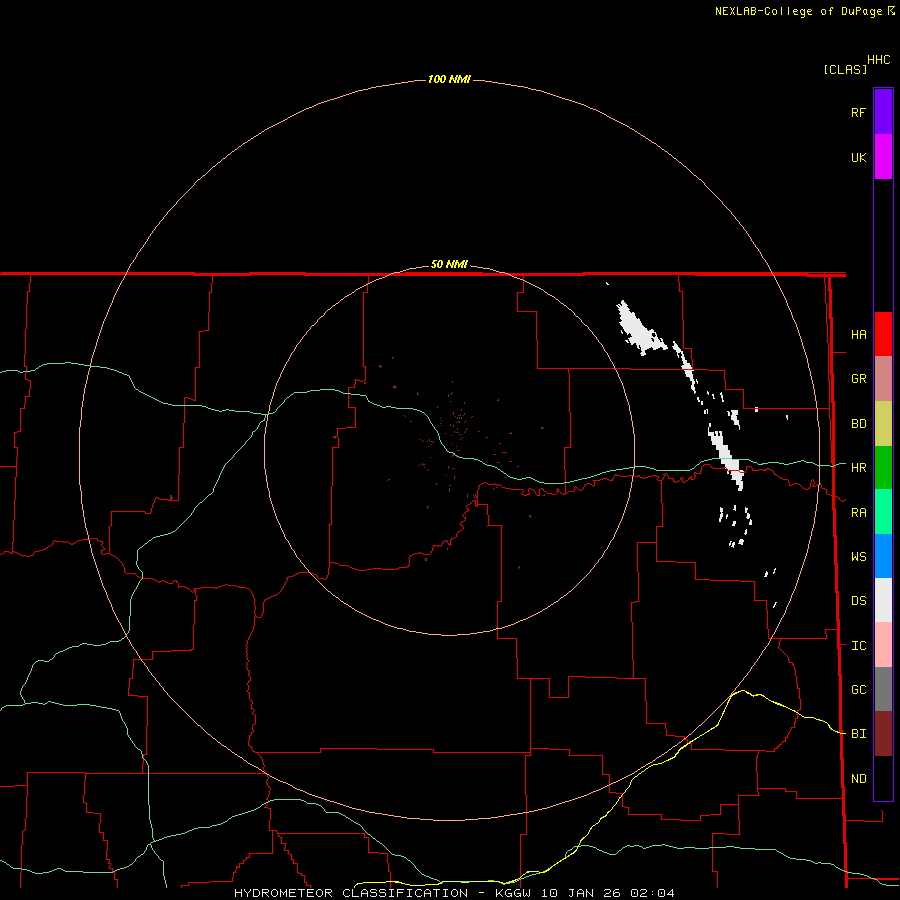Click the HA red legend swatch
This screenshot has width=900, height=900.
tap(883, 334)
